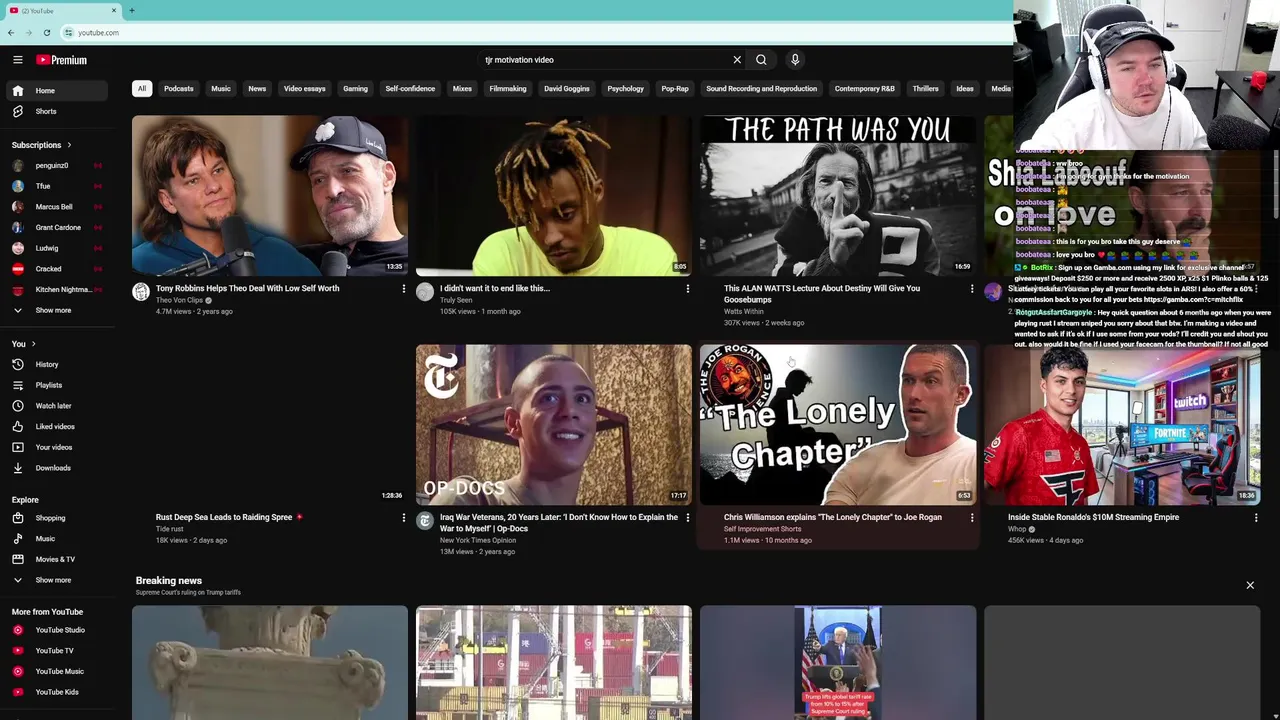Expand Show more under Subscriptions

59,310
